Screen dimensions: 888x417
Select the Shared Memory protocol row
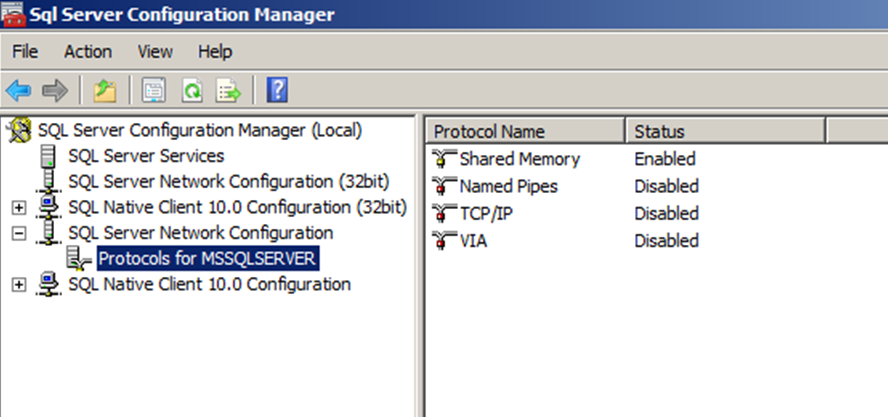click(520, 159)
